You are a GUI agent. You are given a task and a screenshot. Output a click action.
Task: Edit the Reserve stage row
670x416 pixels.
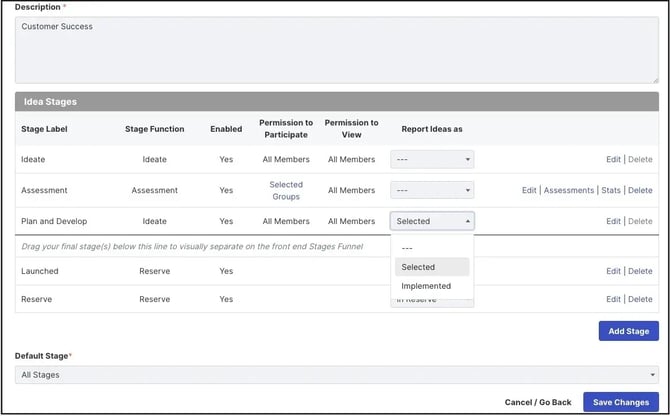613,299
